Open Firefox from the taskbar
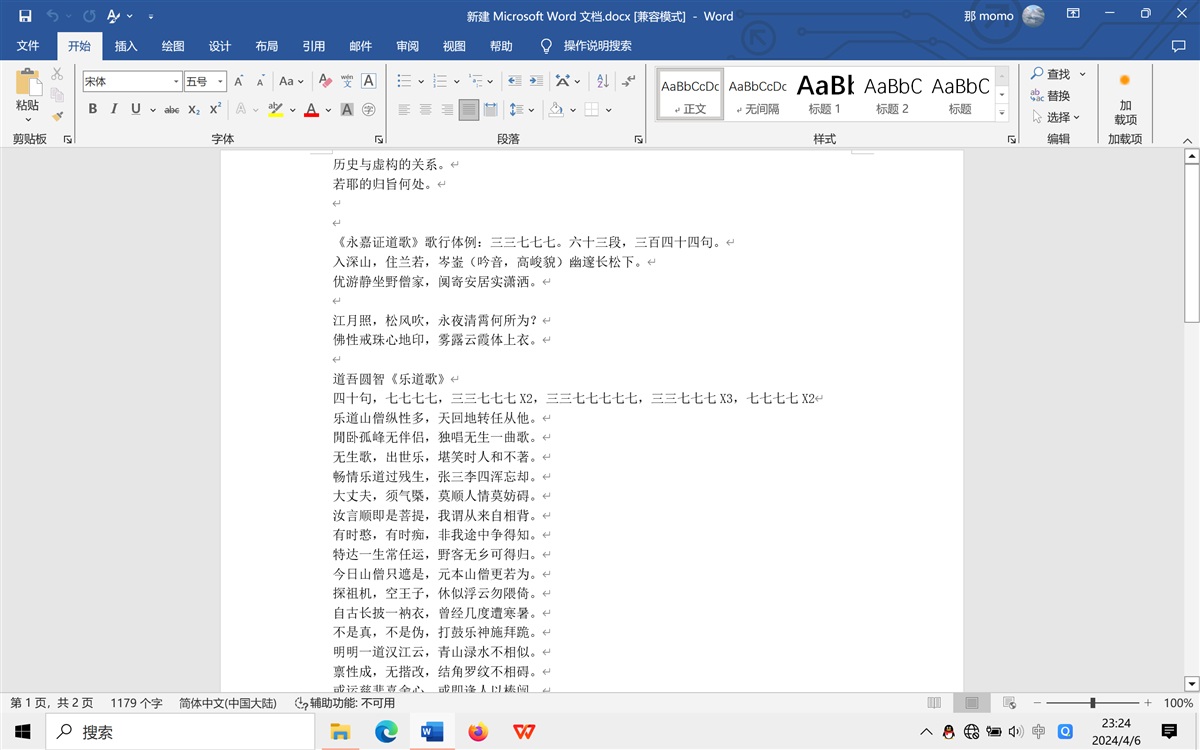 click(x=478, y=732)
